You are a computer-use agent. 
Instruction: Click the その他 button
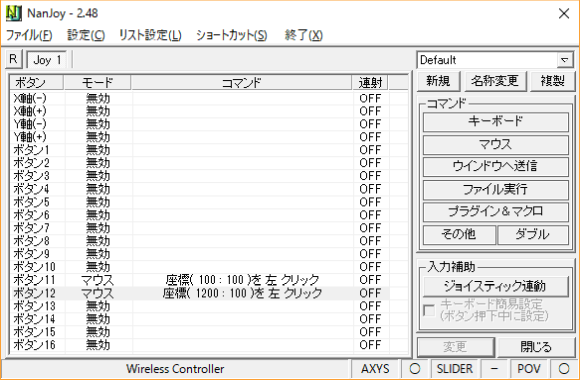pos(459,235)
